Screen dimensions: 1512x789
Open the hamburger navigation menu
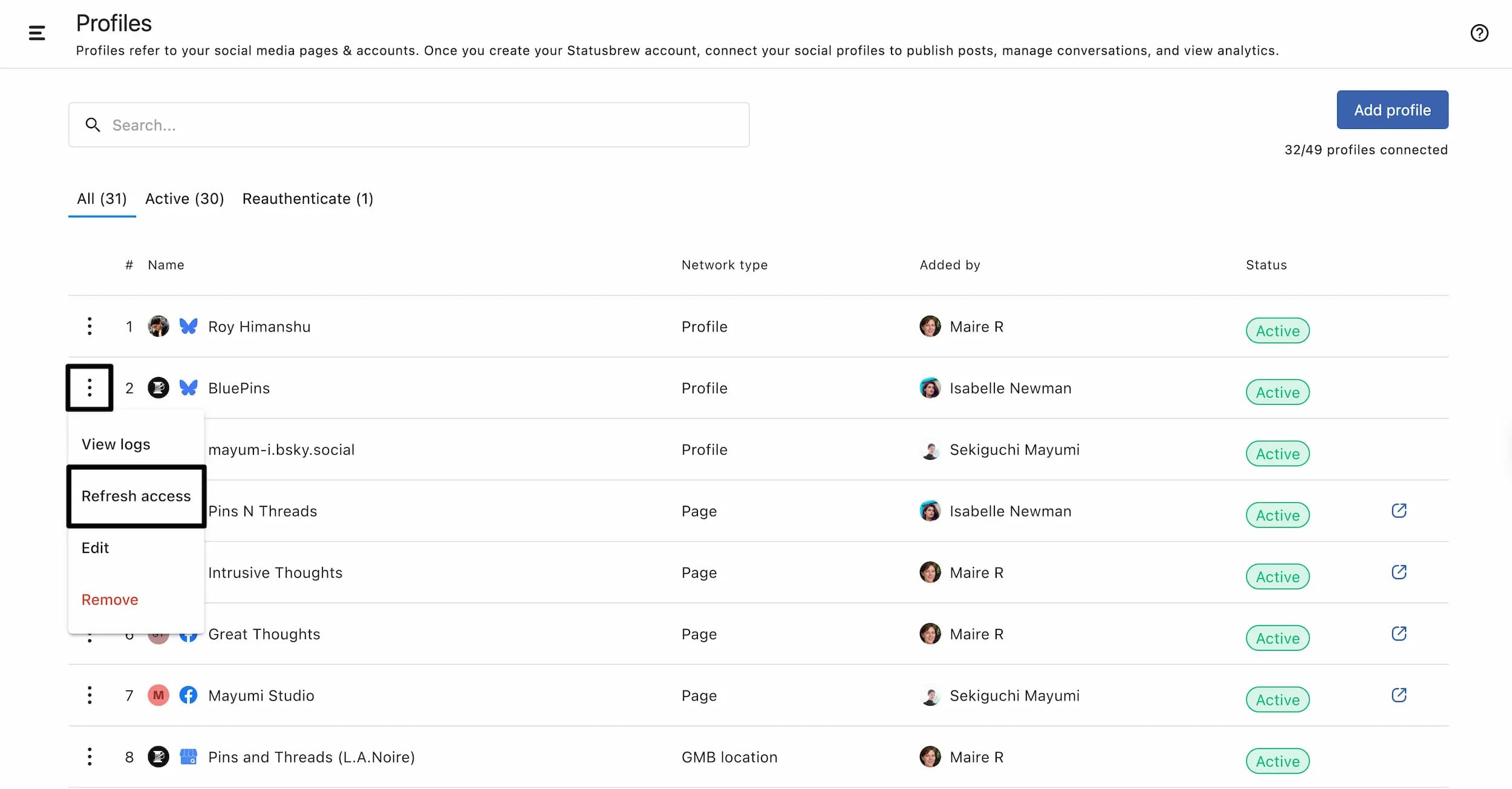pos(37,33)
